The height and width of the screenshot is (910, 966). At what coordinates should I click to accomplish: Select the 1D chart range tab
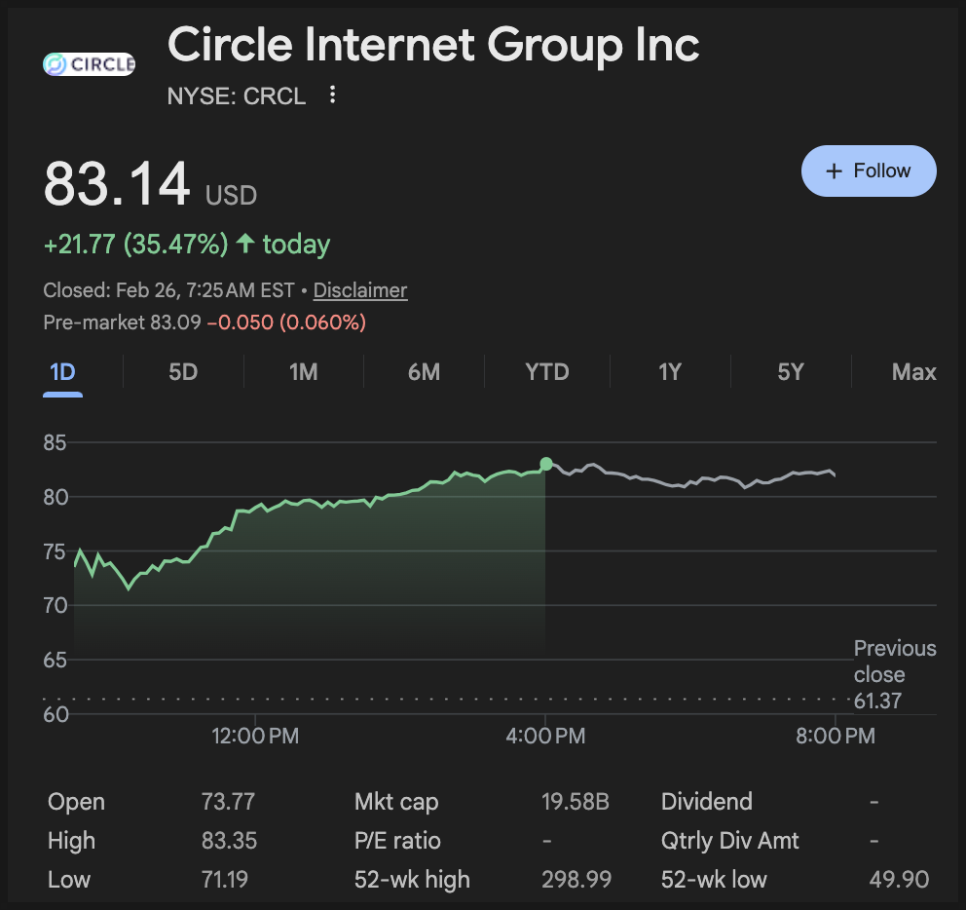pos(63,372)
